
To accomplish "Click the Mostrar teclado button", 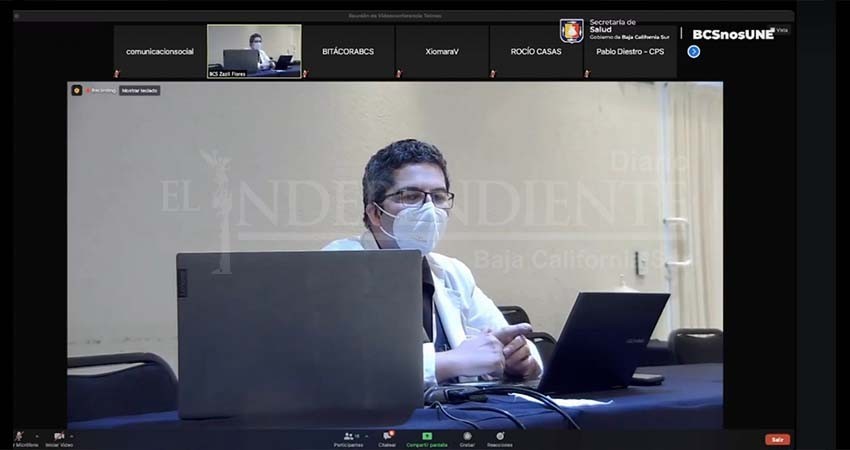I will tap(140, 90).
